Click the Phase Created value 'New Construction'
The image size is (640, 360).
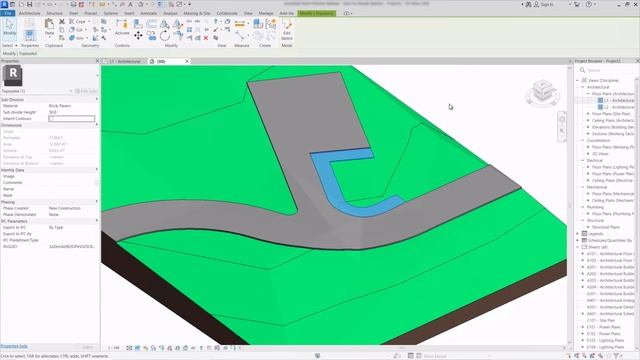64,208
